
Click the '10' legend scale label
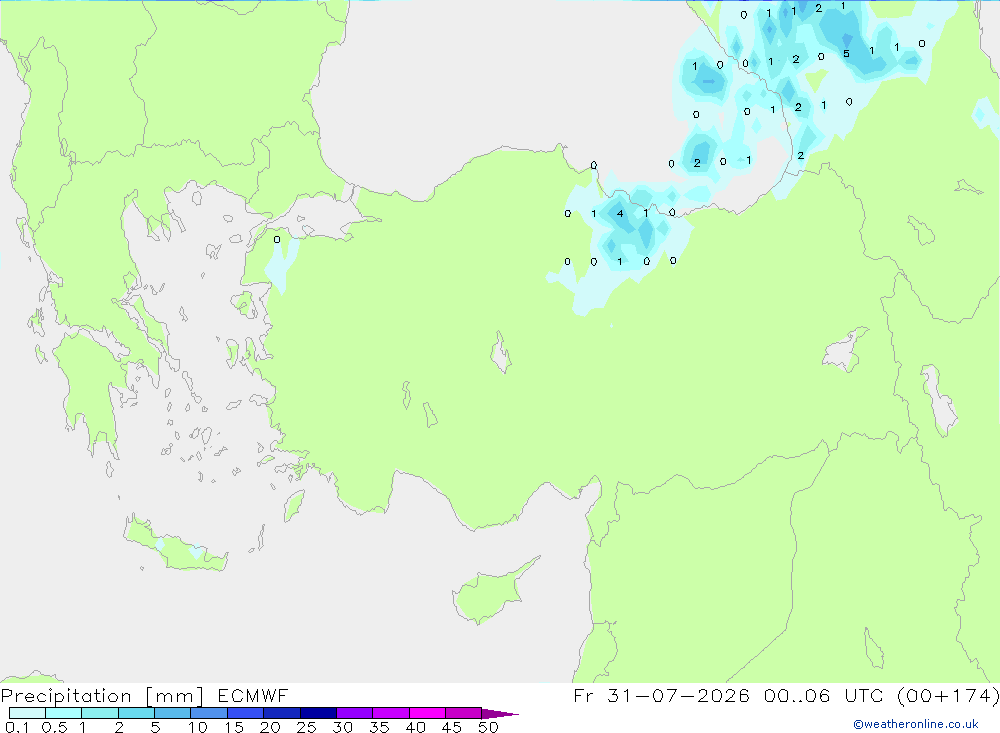coord(198,727)
